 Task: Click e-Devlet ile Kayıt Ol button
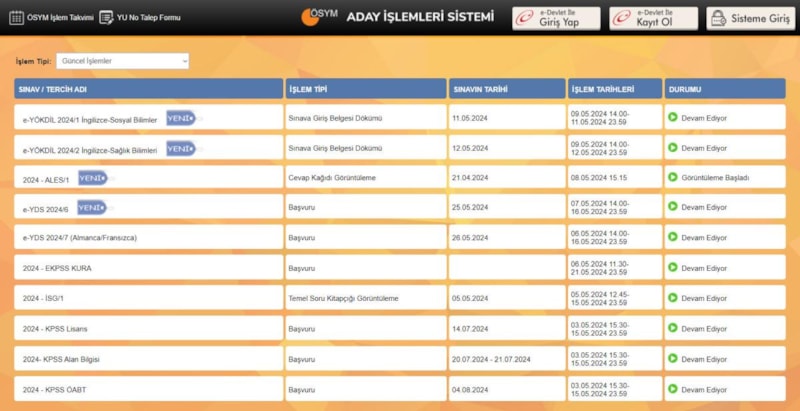[653, 18]
